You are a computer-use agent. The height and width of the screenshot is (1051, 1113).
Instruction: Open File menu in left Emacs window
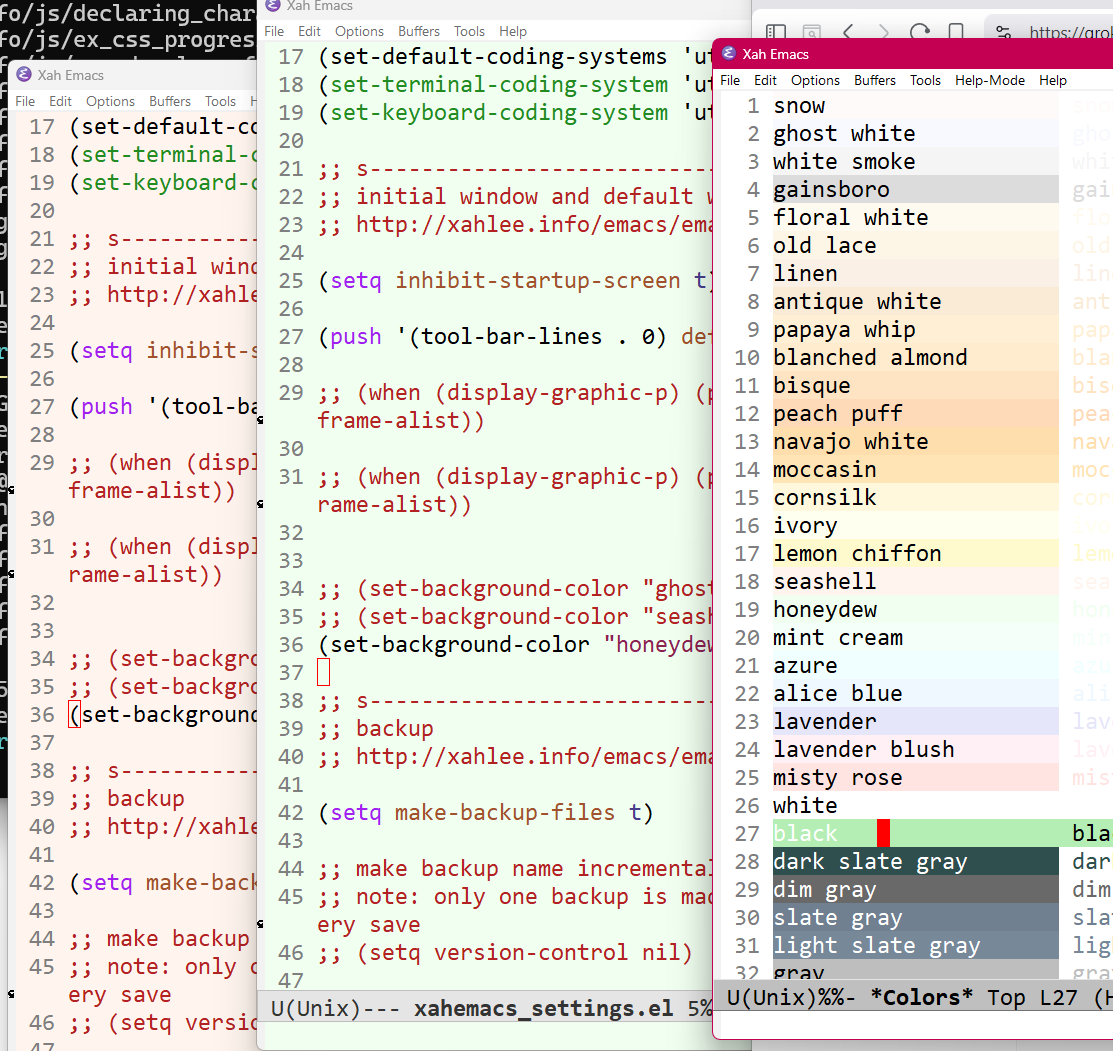(25, 101)
